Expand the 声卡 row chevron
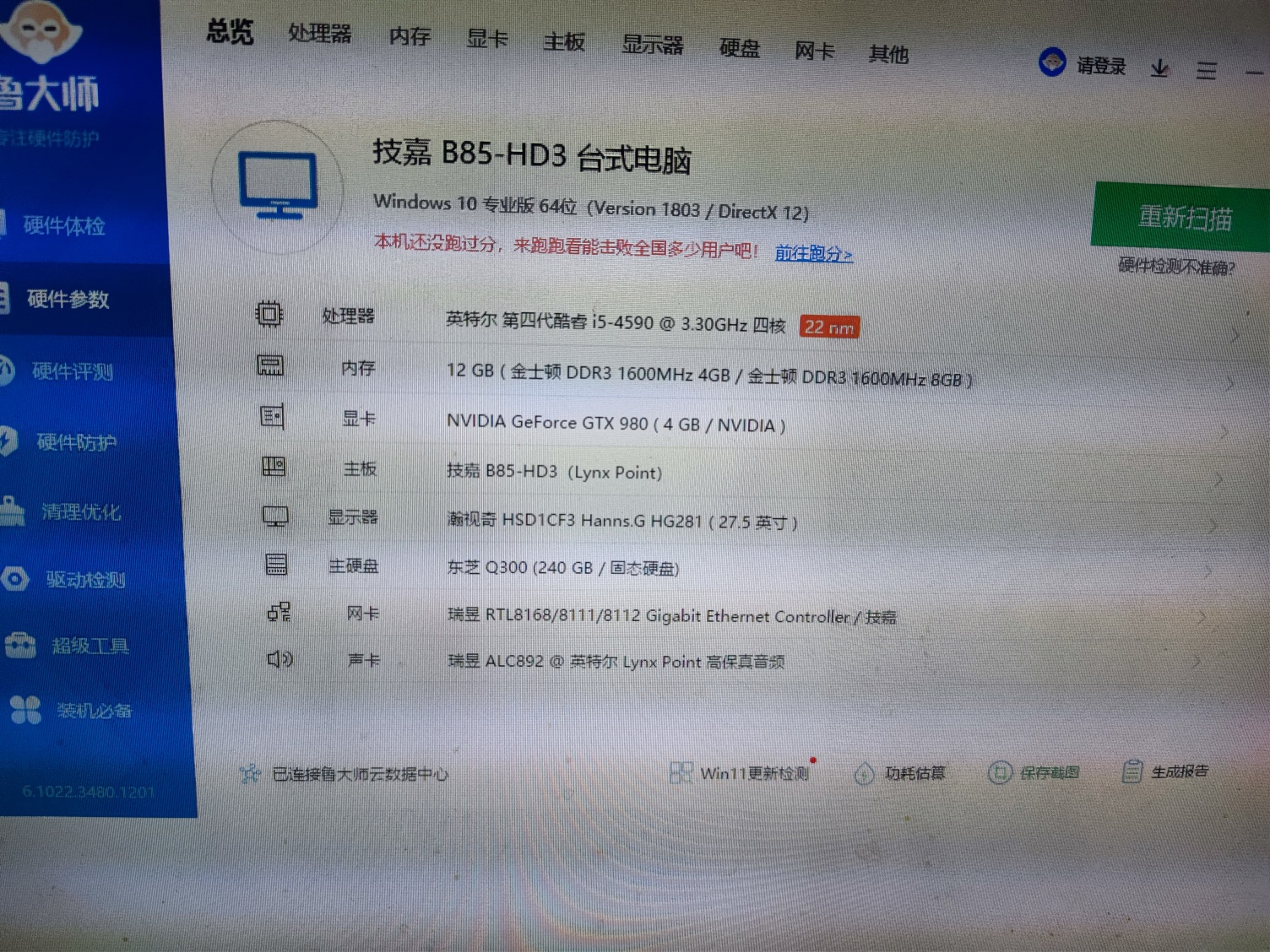Viewport: 1270px width, 952px height. [1197, 663]
